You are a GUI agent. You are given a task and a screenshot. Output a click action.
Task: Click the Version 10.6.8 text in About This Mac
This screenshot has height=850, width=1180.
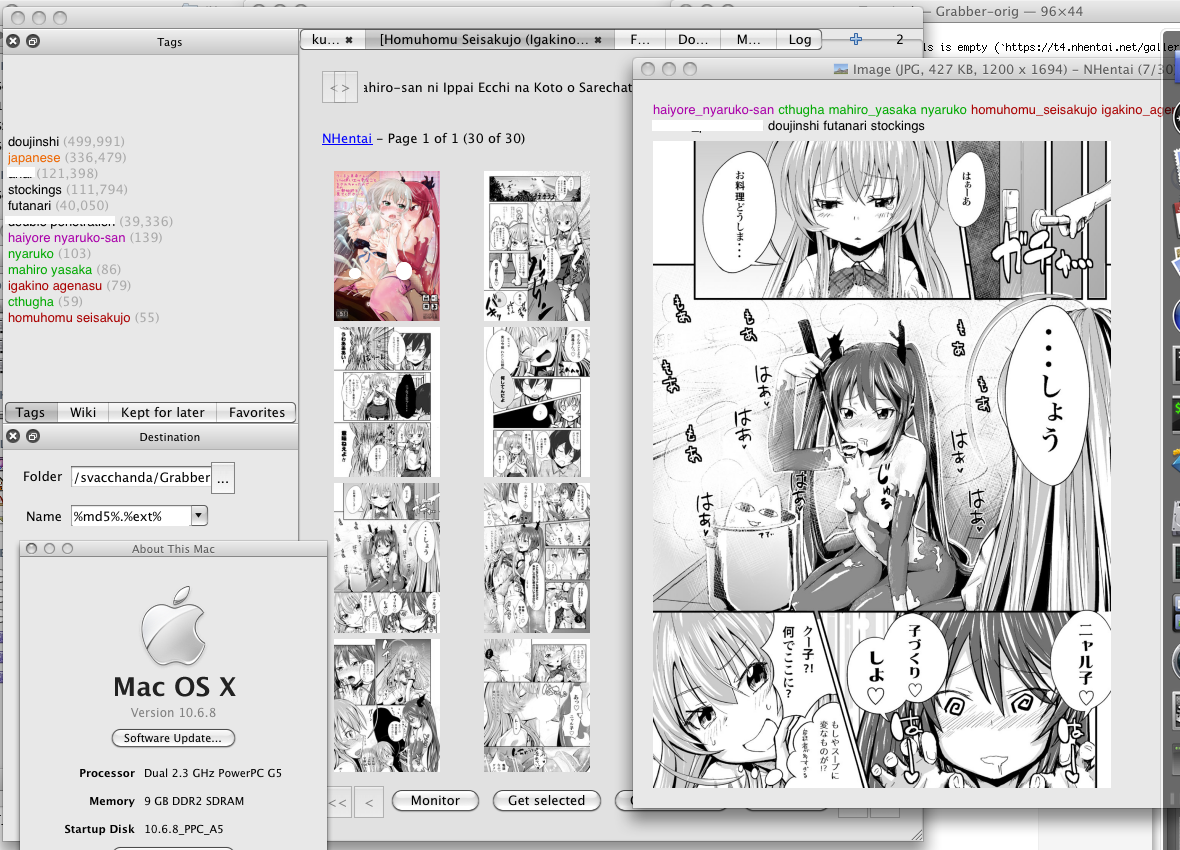[173, 712]
